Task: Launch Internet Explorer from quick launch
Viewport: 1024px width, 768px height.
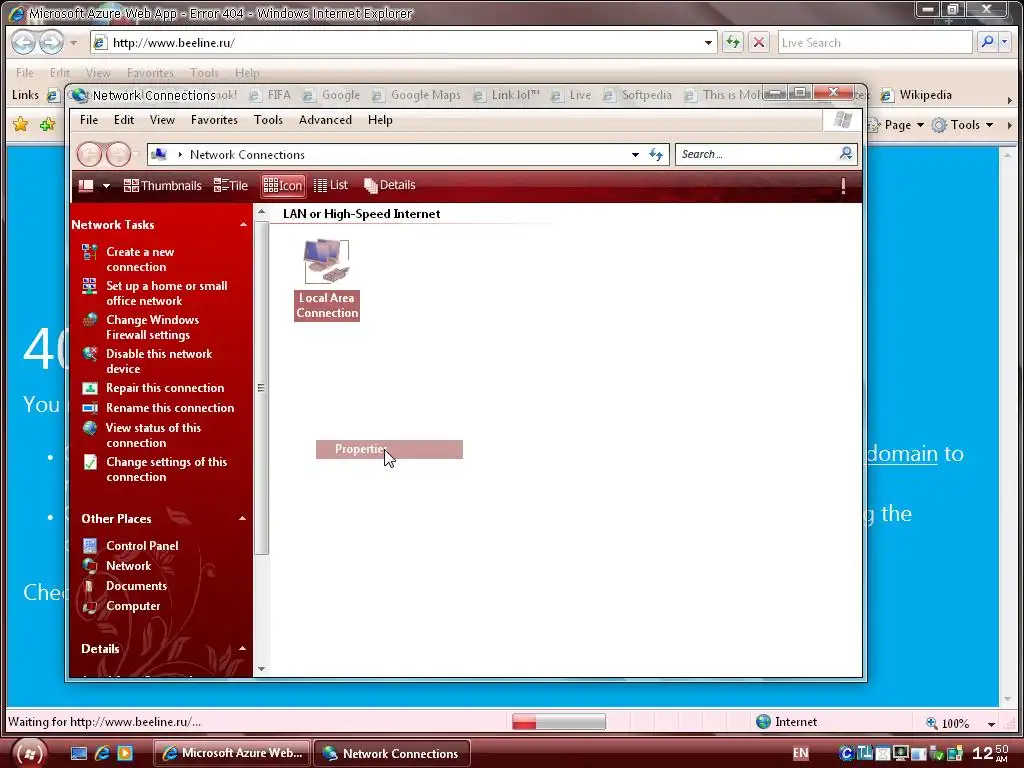Action: tap(102, 753)
